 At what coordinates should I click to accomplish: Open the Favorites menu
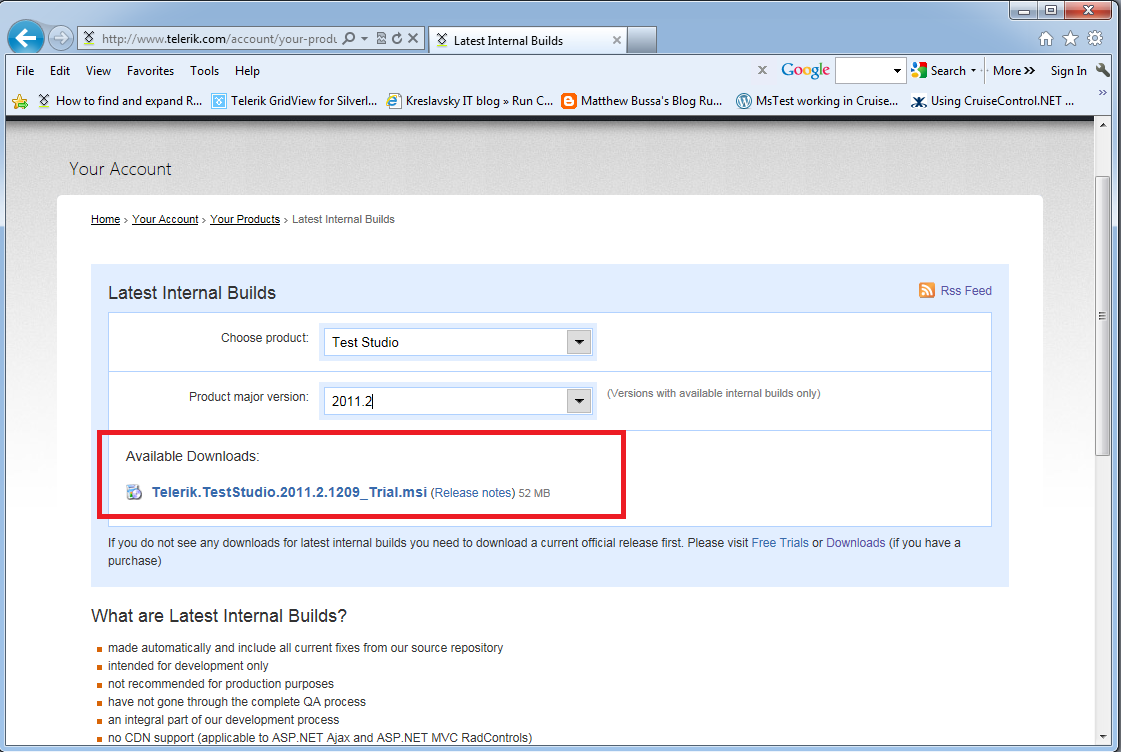[x=150, y=71]
